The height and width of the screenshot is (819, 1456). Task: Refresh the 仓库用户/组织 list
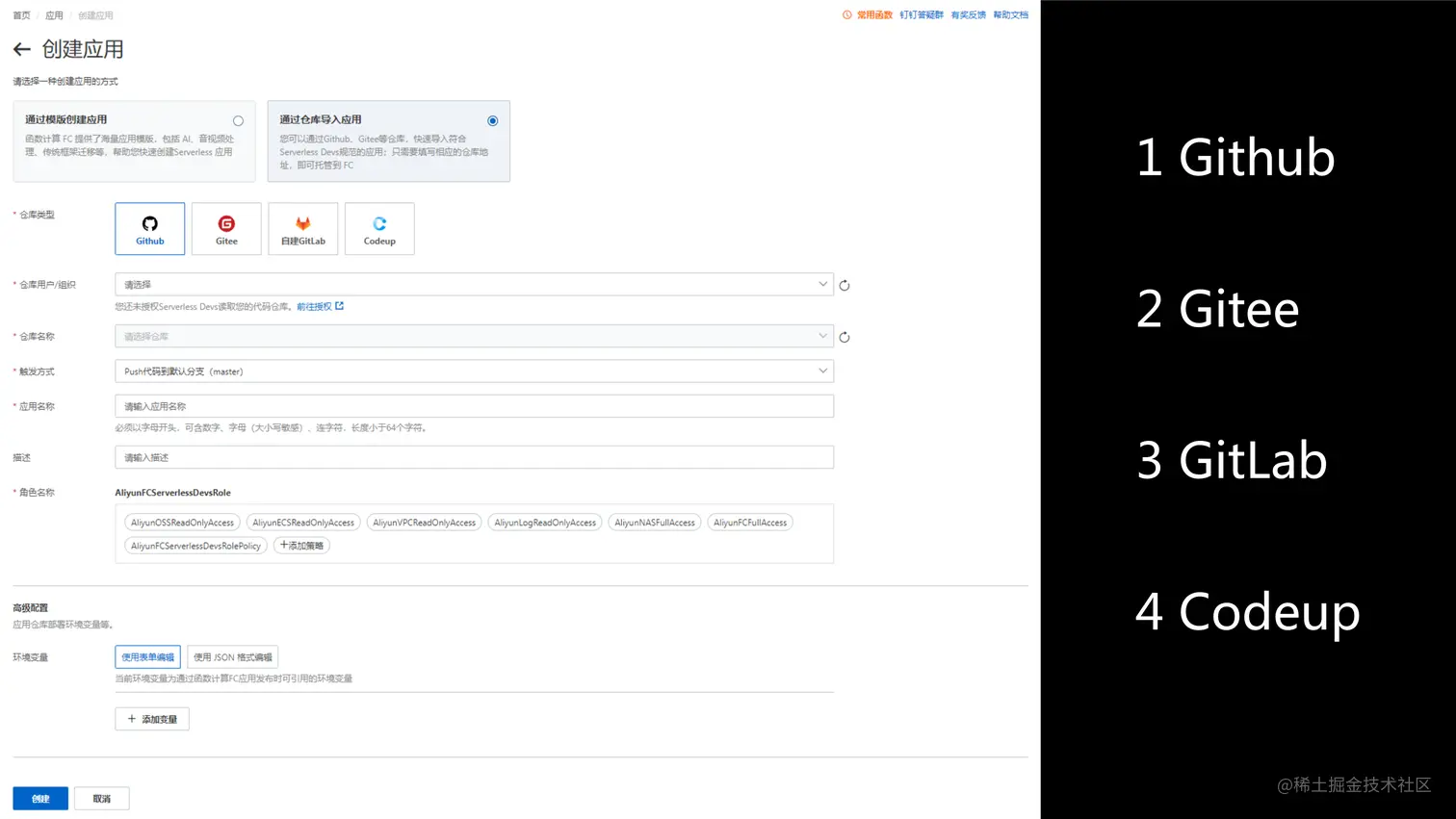point(845,285)
